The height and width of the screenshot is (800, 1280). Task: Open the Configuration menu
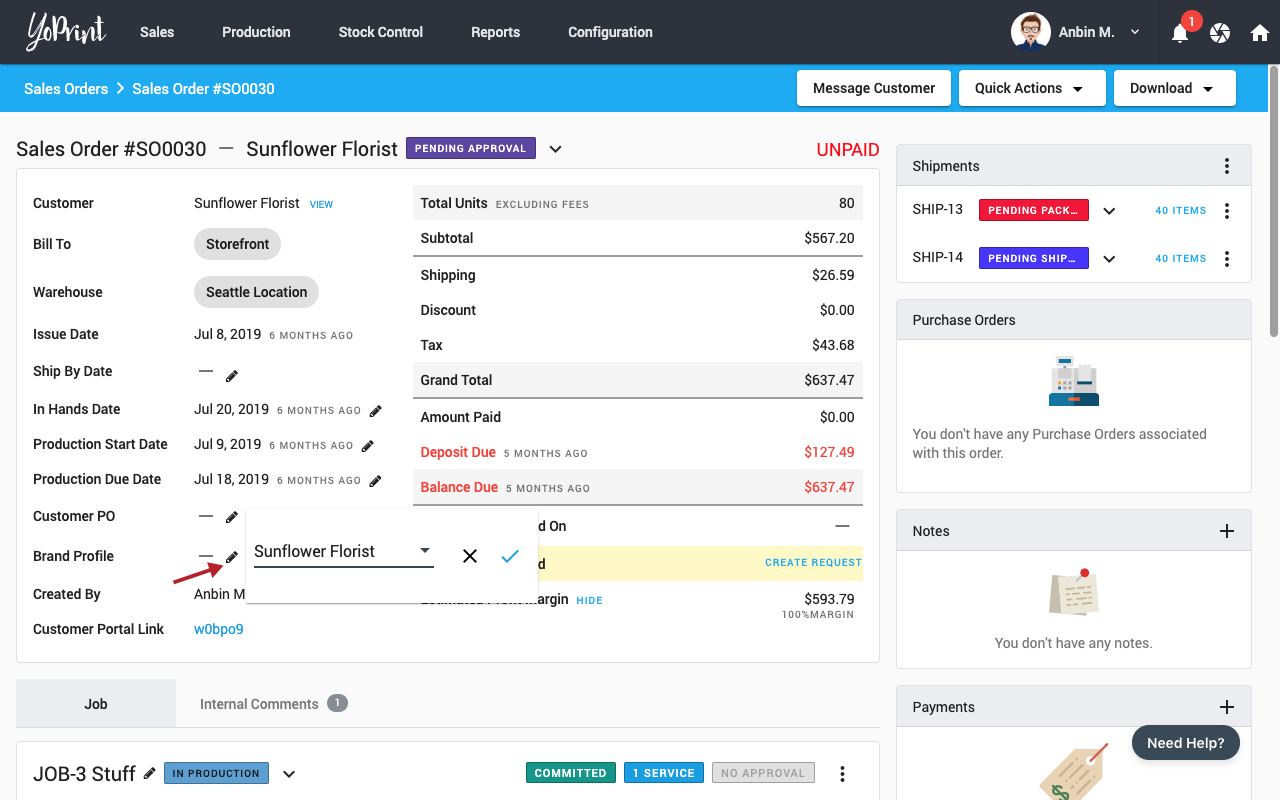click(x=610, y=32)
